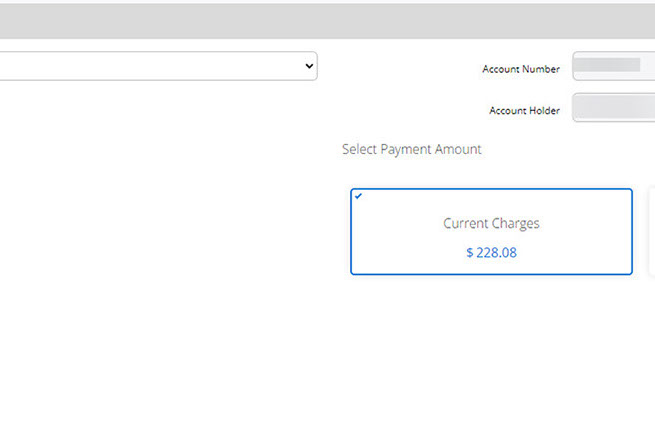Click the dollar sign in the amount

470,253
